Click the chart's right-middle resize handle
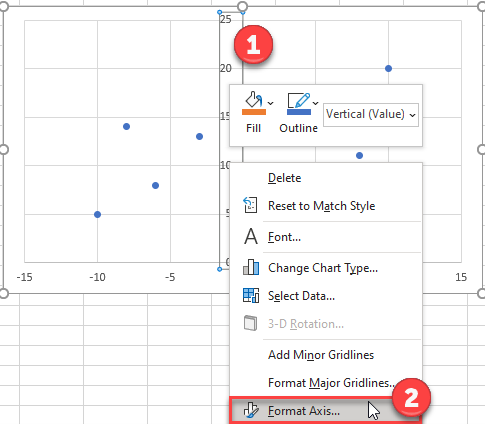Viewport: 485px width, 424px height. point(482,150)
